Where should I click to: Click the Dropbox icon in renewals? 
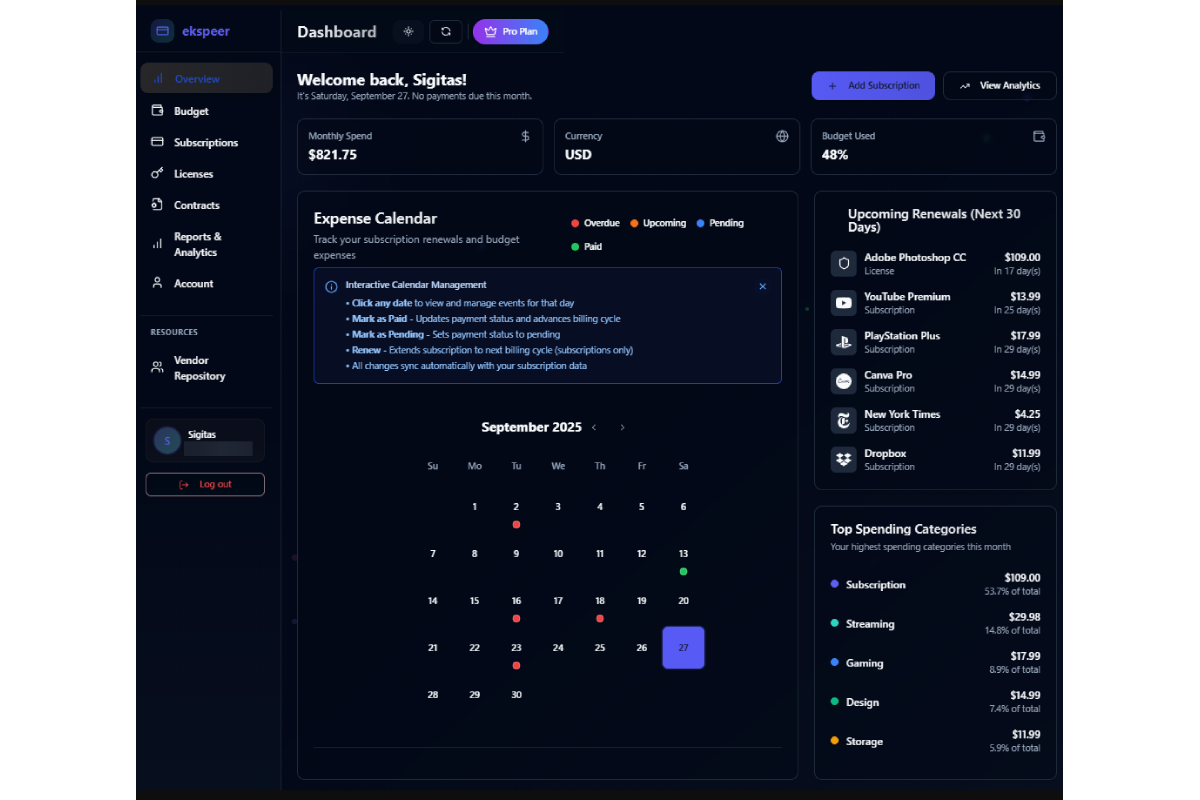pos(844,459)
